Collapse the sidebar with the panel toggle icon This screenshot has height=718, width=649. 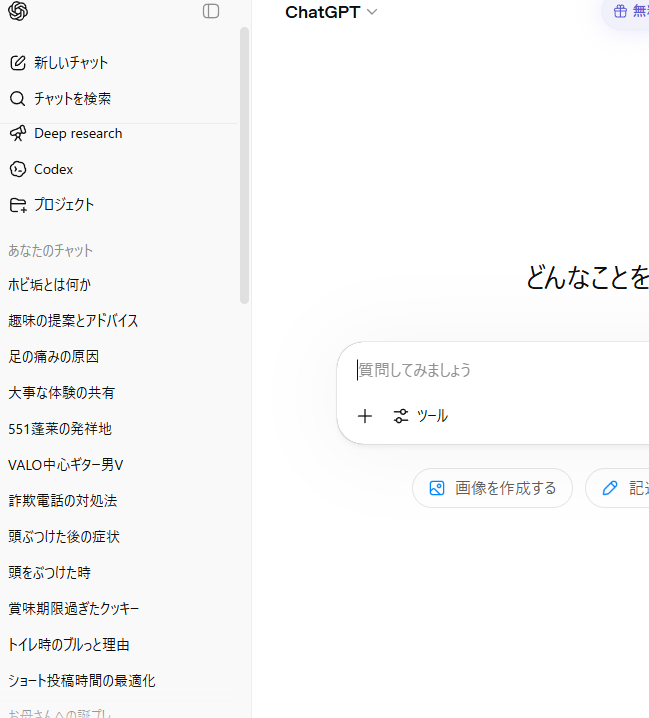(211, 11)
